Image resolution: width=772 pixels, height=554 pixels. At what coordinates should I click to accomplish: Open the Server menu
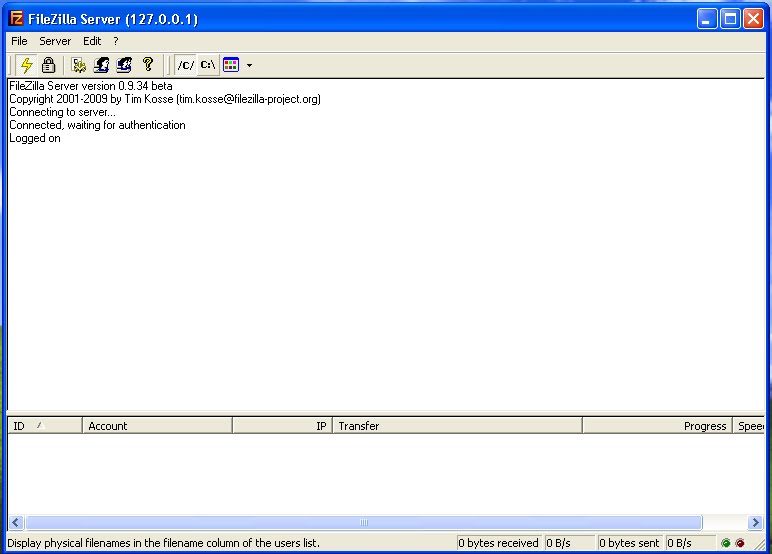pos(55,41)
